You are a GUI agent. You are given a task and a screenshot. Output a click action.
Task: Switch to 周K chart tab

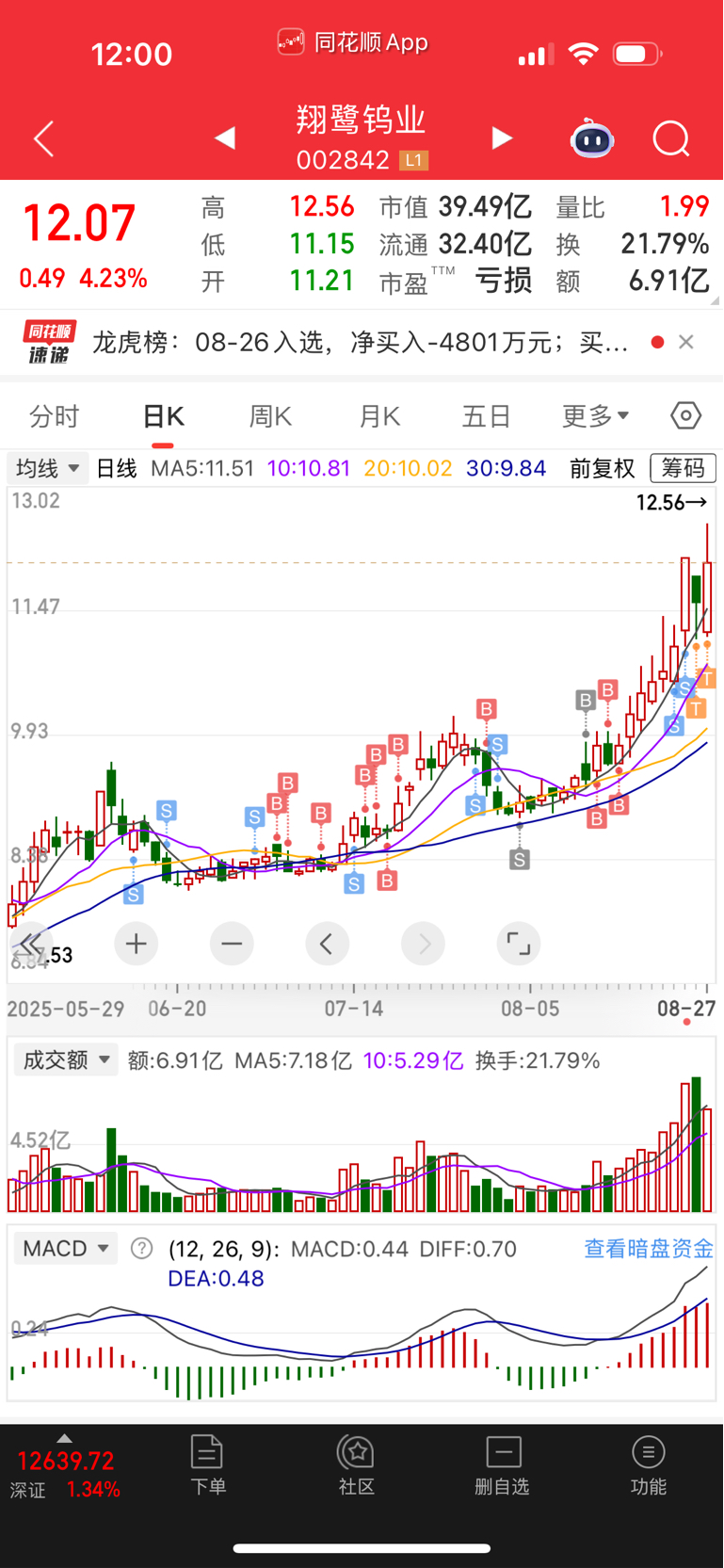[x=270, y=416]
